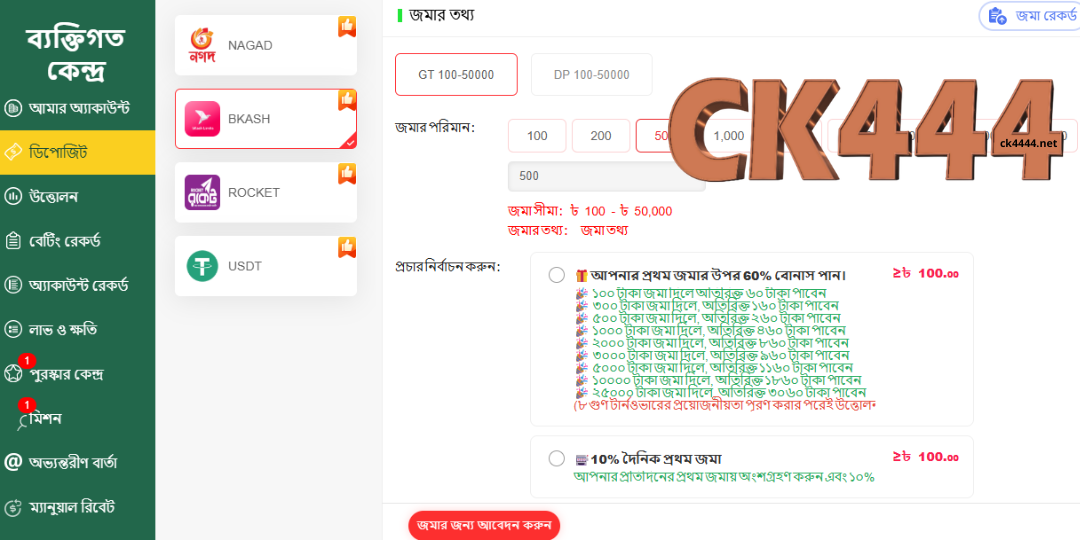1080x540 pixels.
Task: Click the deposit amount field showing 500
Action: [x=606, y=176]
